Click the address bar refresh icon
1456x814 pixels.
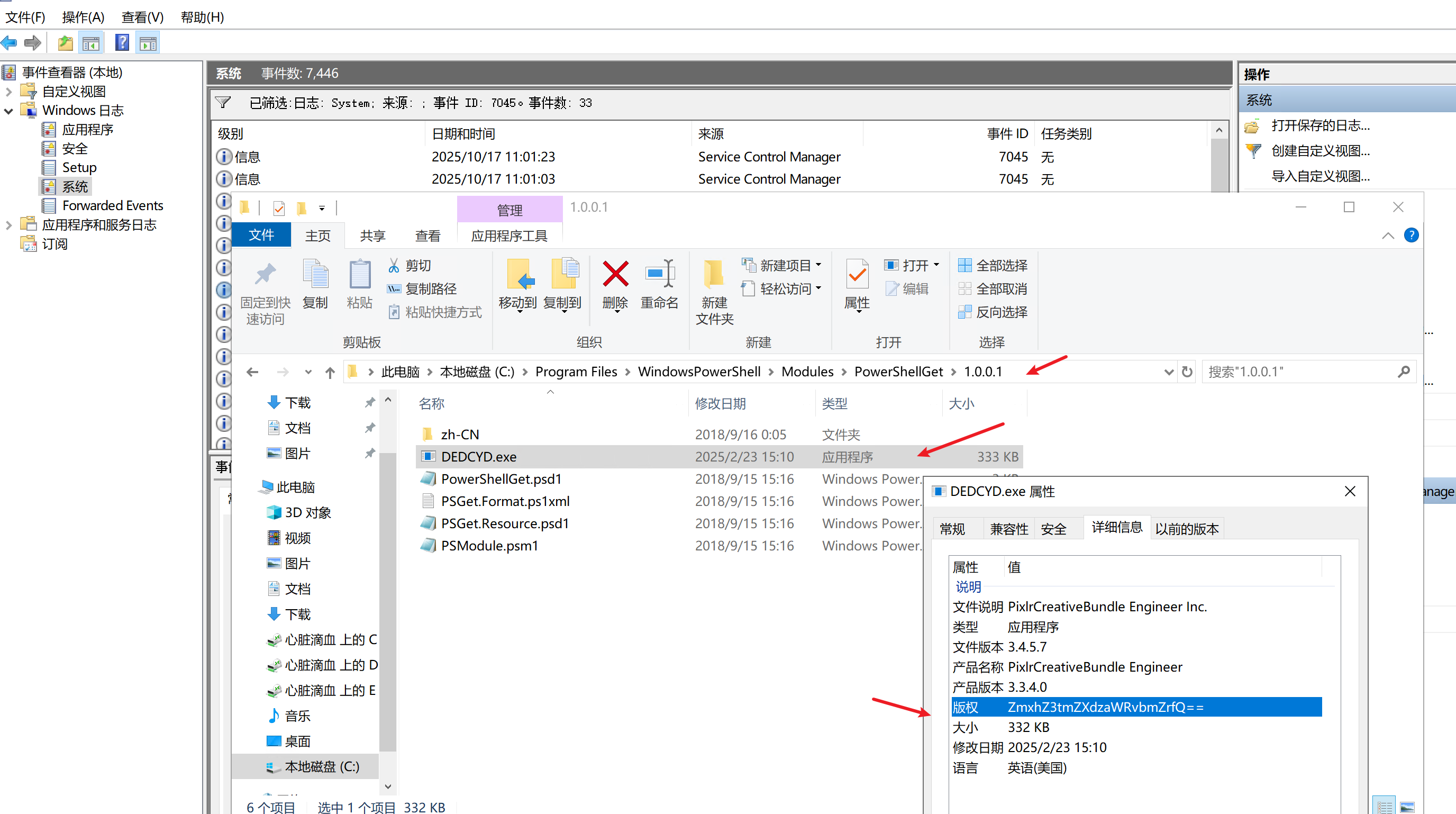1187,372
